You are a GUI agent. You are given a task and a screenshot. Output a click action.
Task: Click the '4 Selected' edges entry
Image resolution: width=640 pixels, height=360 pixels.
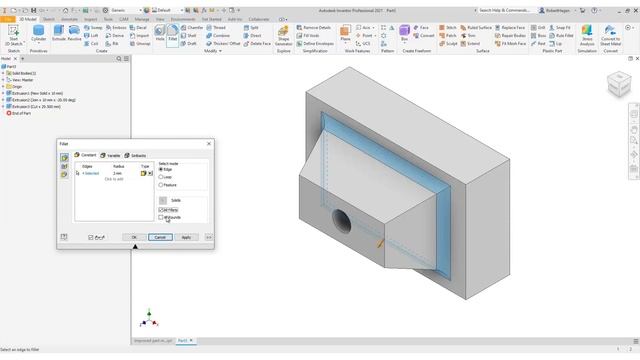tap(91, 173)
